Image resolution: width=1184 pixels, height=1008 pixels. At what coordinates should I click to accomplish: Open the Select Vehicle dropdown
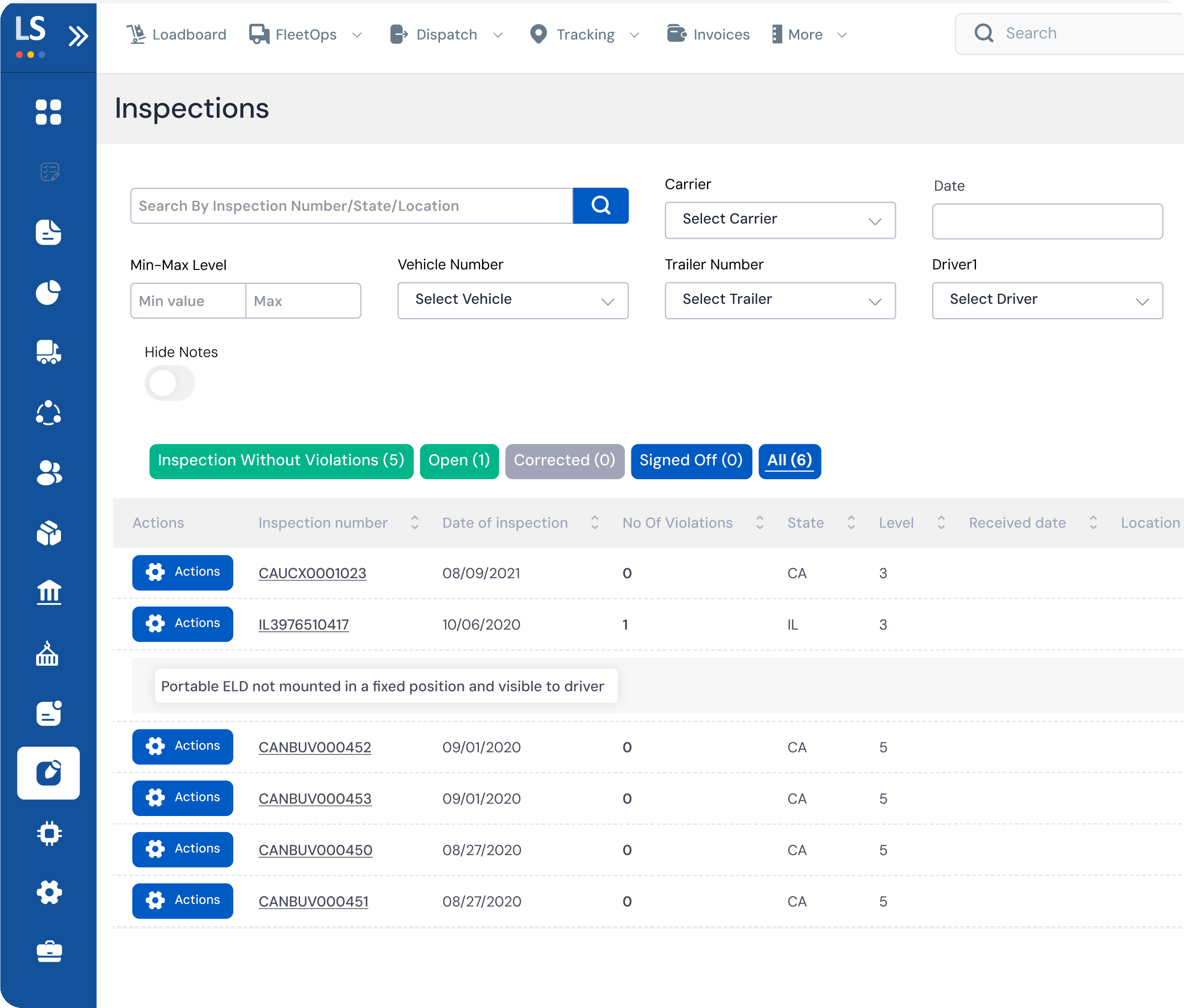point(513,301)
